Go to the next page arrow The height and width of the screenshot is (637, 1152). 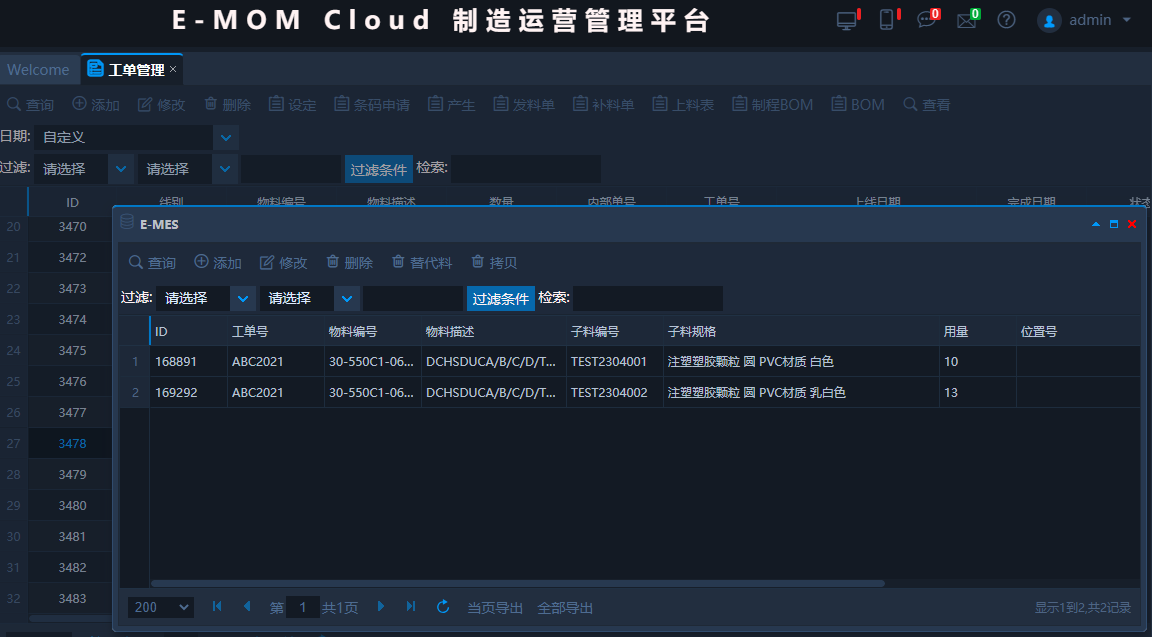click(380, 607)
